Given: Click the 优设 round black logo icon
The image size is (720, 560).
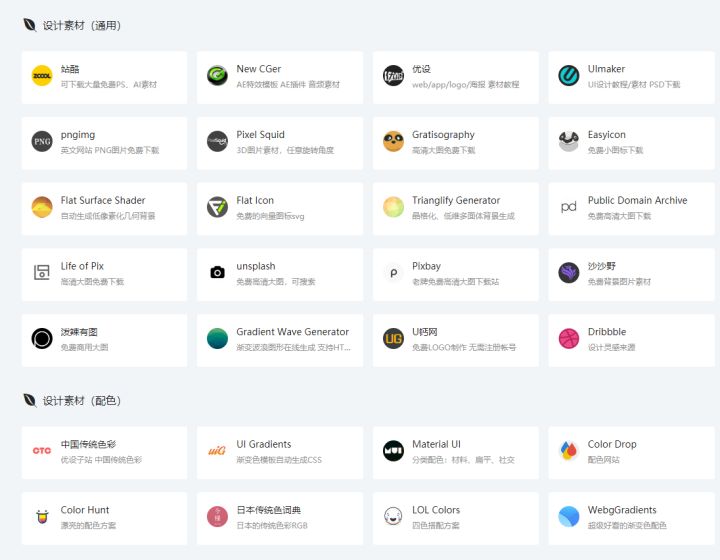Looking at the screenshot, I should click(x=393, y=76).
